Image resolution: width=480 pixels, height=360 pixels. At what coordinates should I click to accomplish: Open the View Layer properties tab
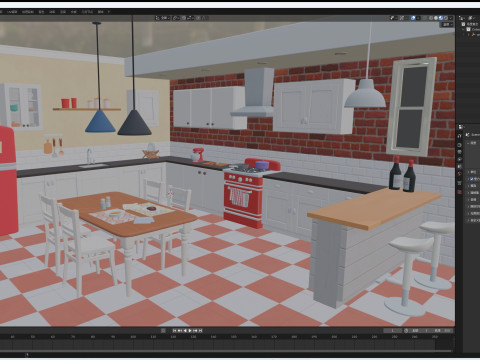click(459, 159)
